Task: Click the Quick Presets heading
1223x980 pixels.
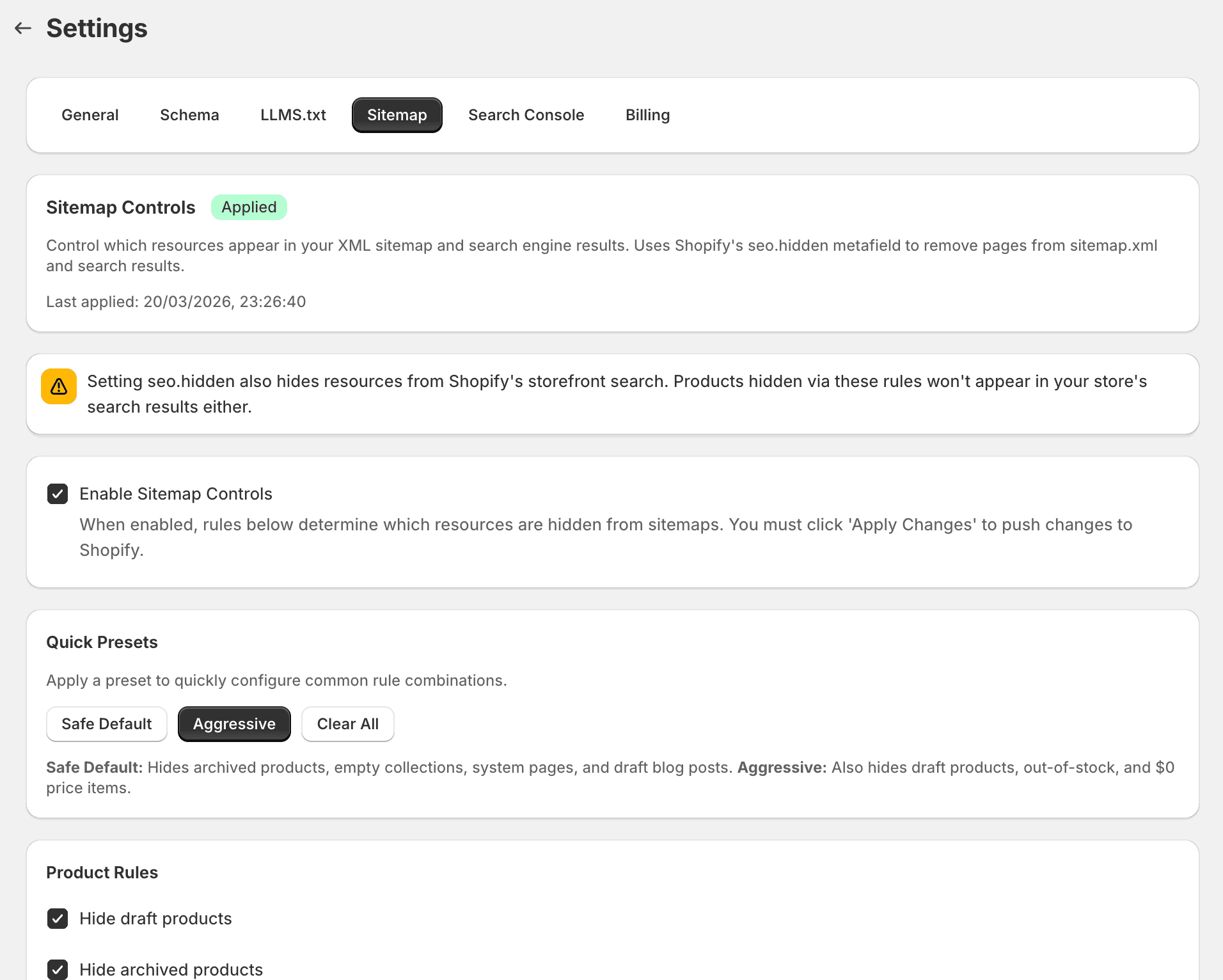Action: [x=102, y=642]
